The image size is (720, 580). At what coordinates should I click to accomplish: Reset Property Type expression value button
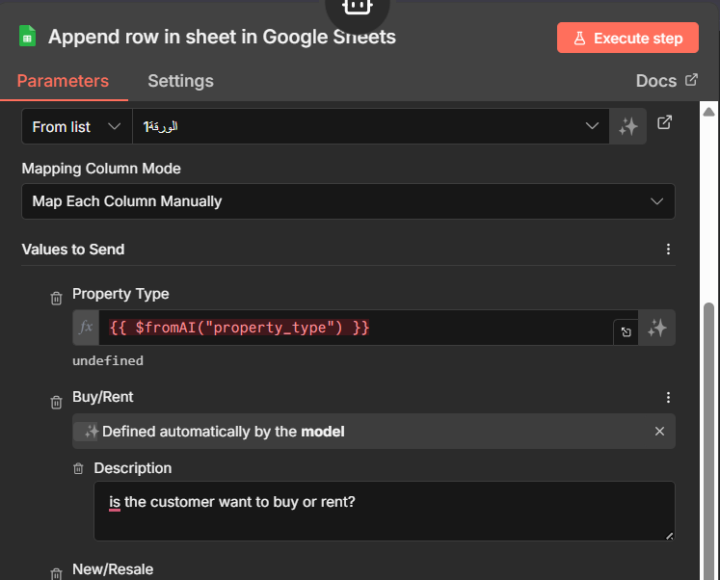[x=626, y=332]
